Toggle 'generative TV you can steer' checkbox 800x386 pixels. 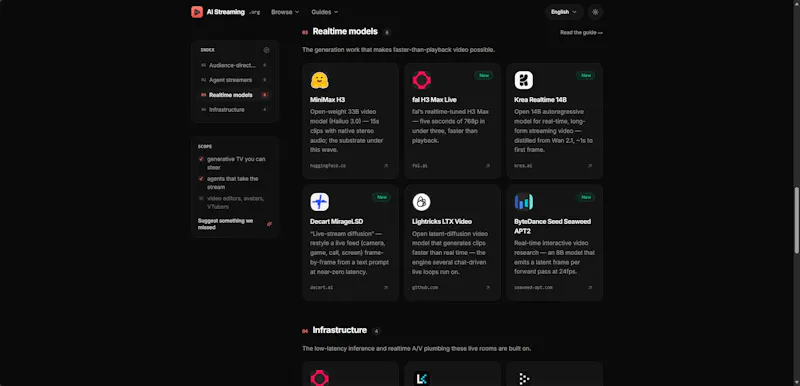tap(201, 159)
